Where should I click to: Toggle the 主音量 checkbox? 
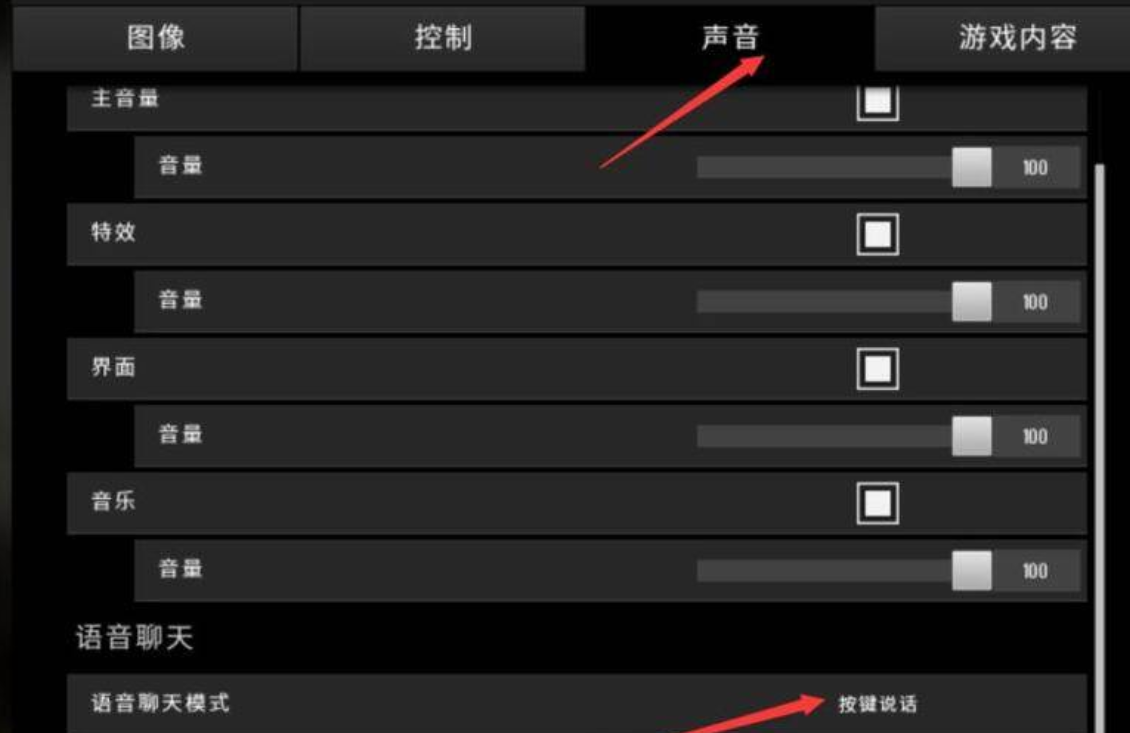click(877, 102)
